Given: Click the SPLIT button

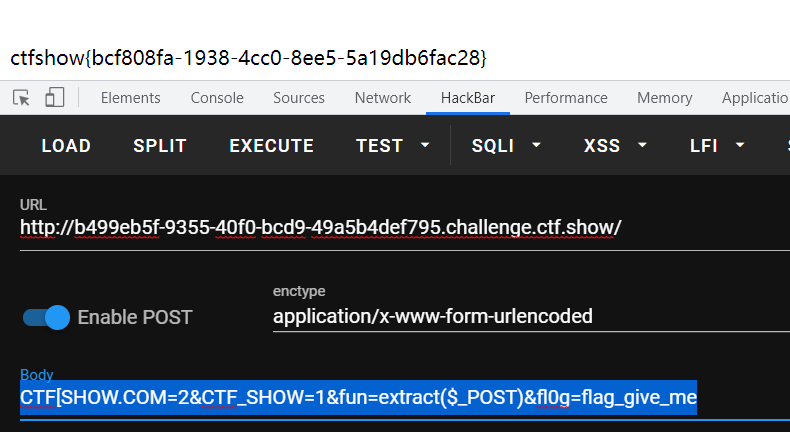Looking at the screenshot, I should point(160,146).
